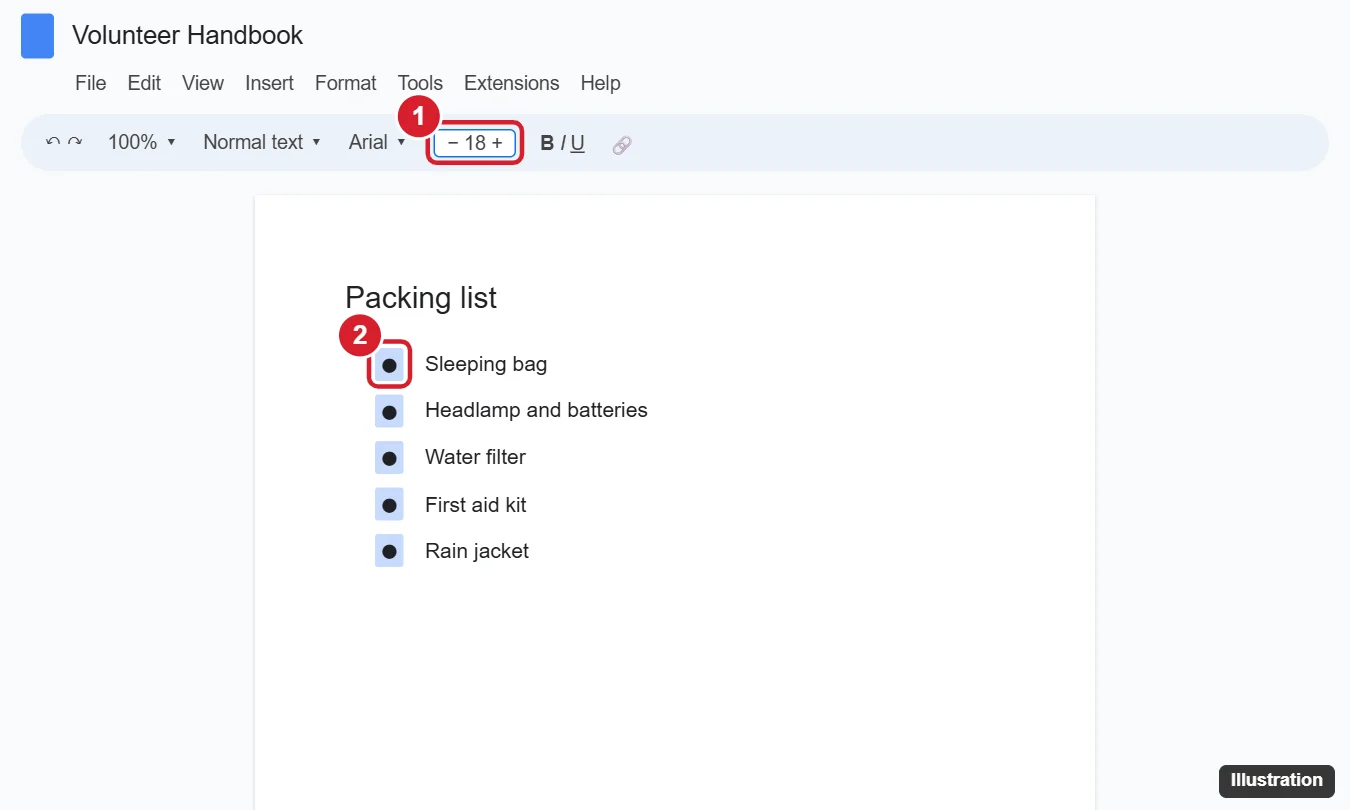Open the View menu
Viewport: 1350px width, 810px height.
click(203, 83)
